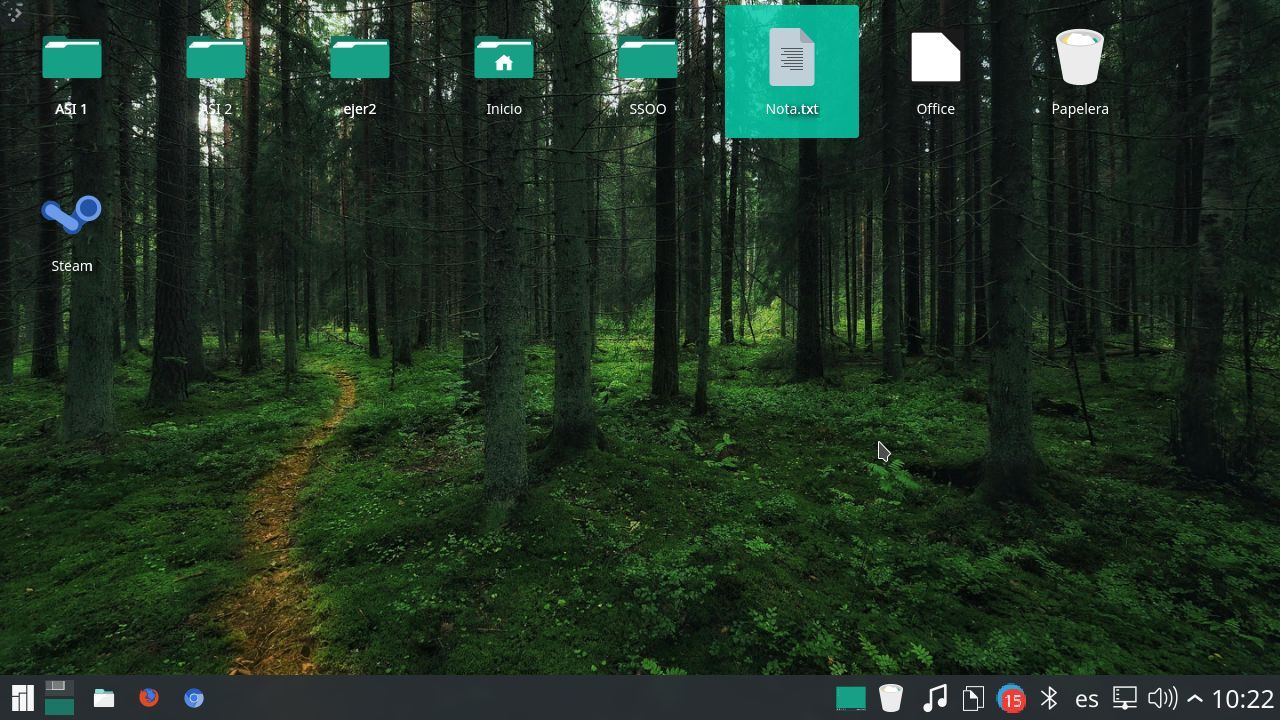Open the updates notifier showing 15 pending
The height and width of the screenshot is (720, 1280).
point(1011,698)
